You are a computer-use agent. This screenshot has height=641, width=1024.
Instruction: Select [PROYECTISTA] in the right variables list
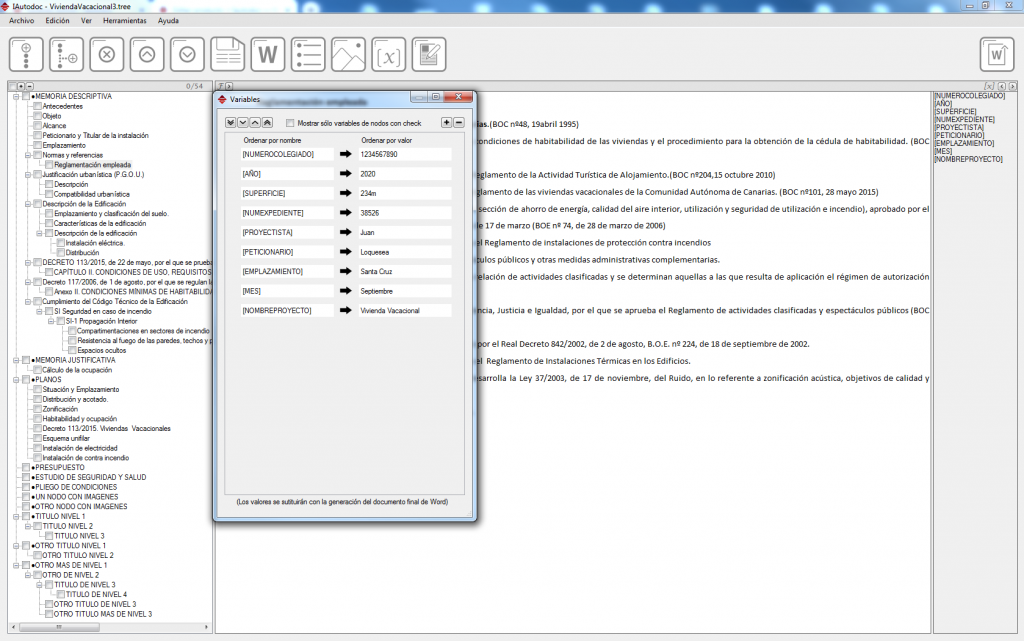click(959, 127)
